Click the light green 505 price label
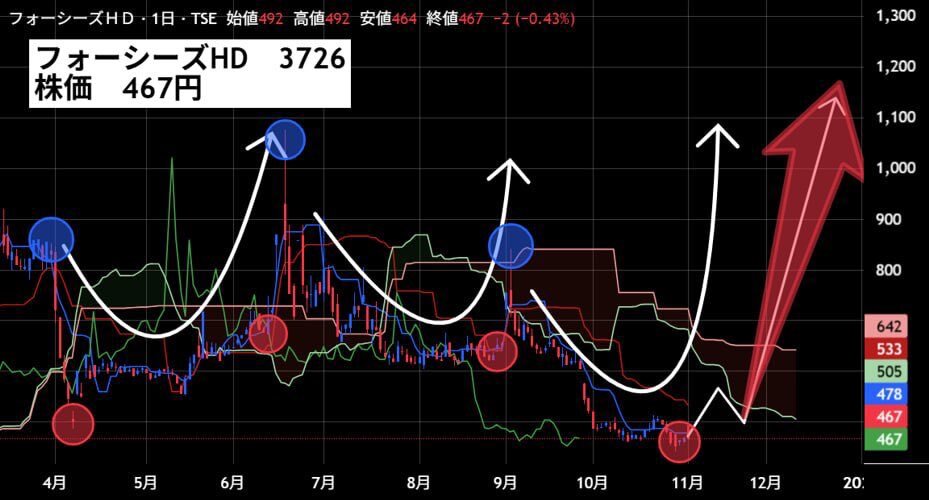Image resolution: width=929 pixels, height=500 pixels. pos(888,371)
